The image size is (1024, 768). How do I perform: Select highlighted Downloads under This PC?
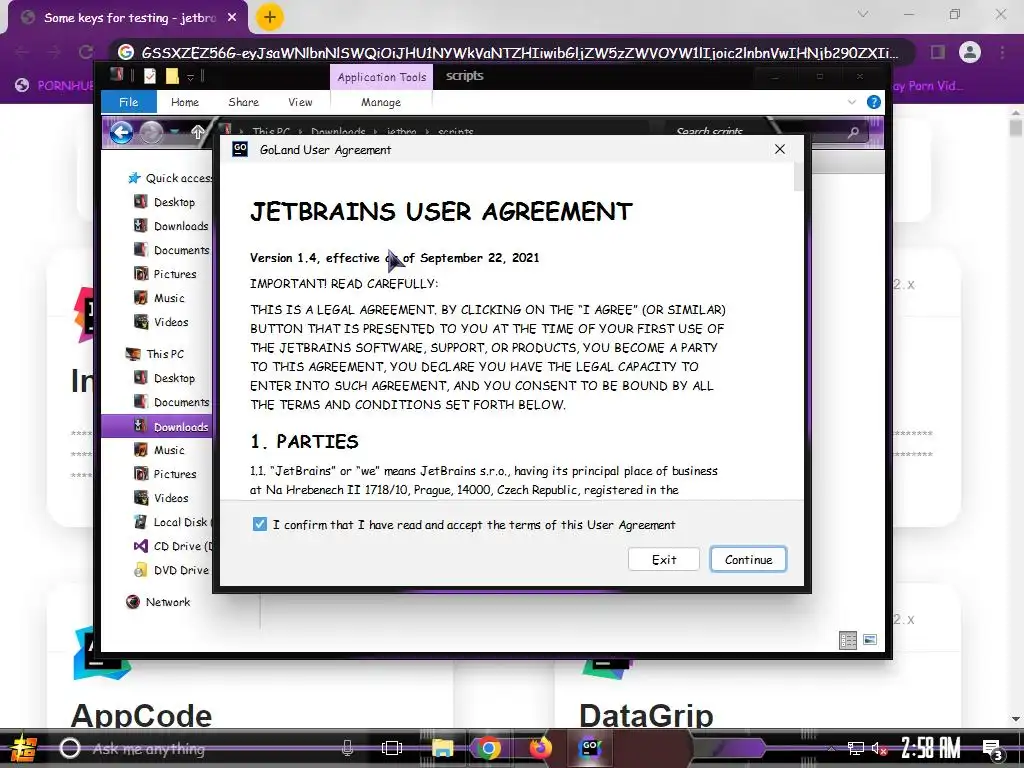pyautogui.click(x=157, y=426)
